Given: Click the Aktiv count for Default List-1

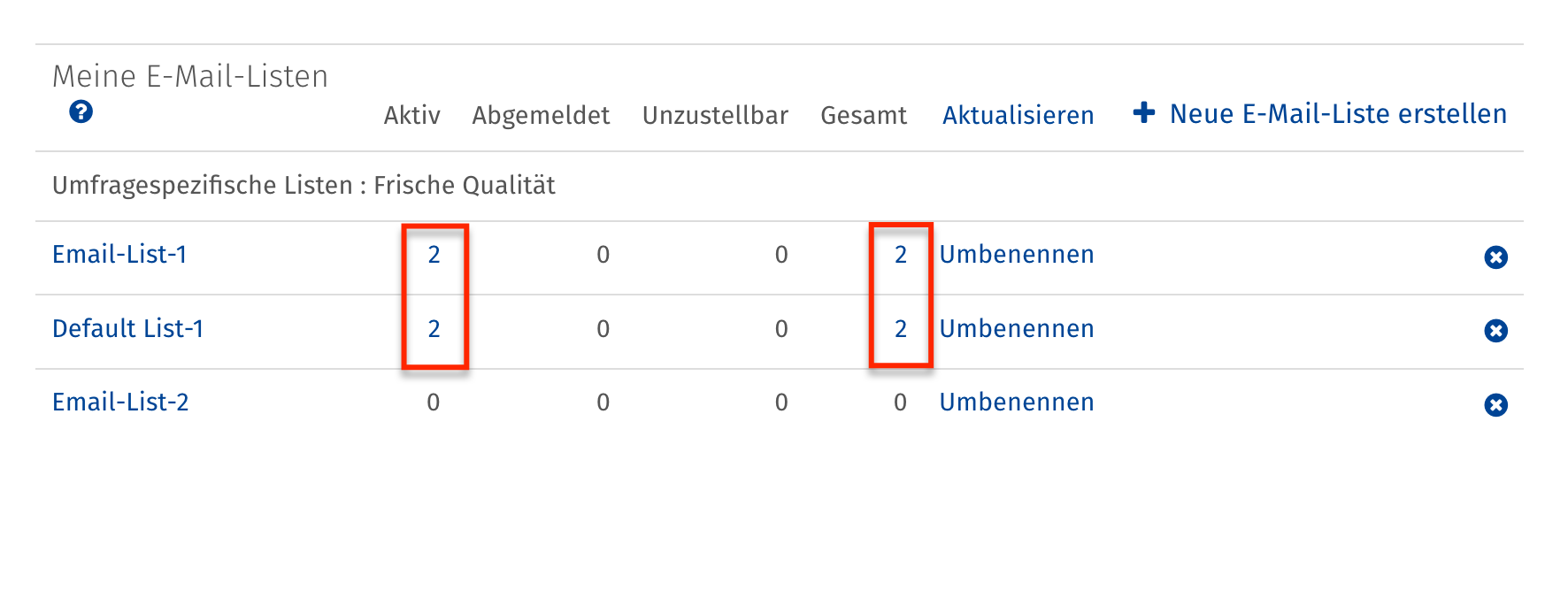Looking at the screenshot, I should 434,329.
